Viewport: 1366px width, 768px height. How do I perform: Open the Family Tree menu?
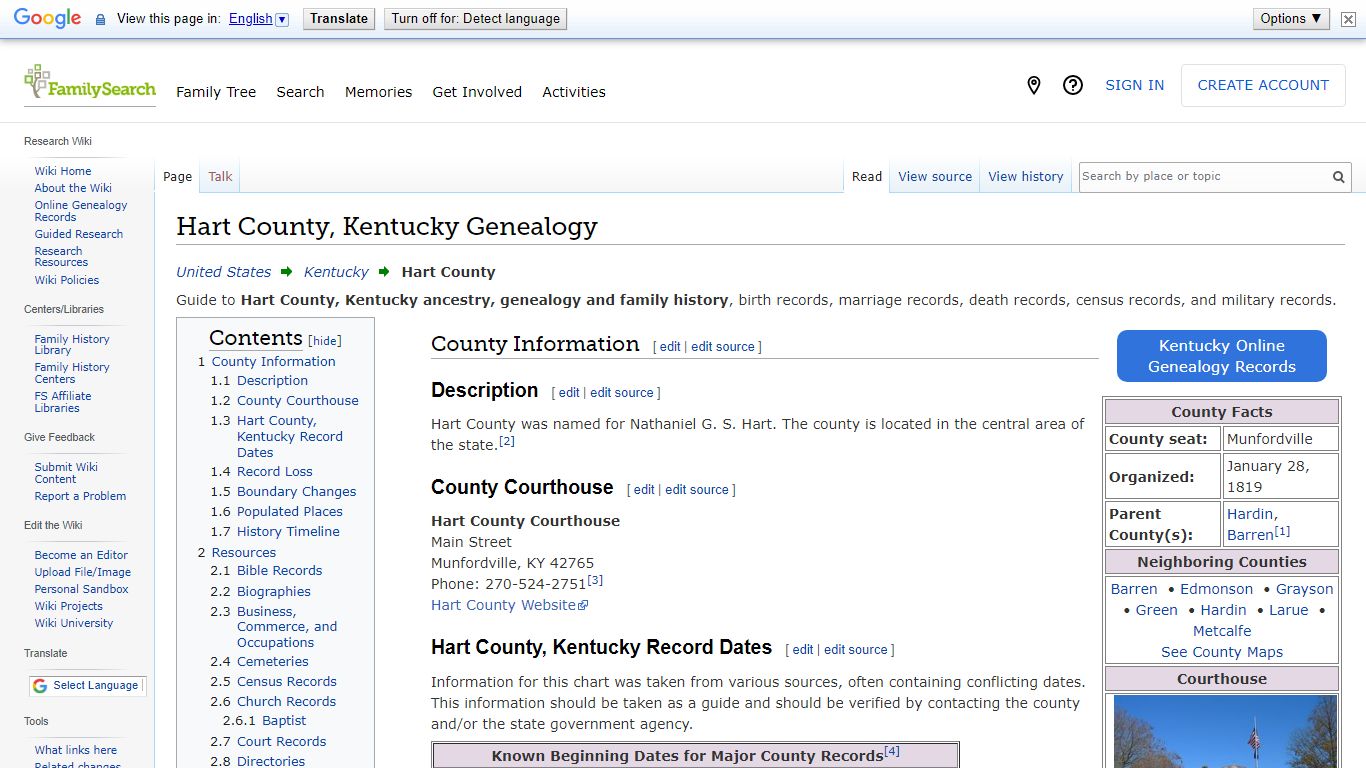[216, 92]
